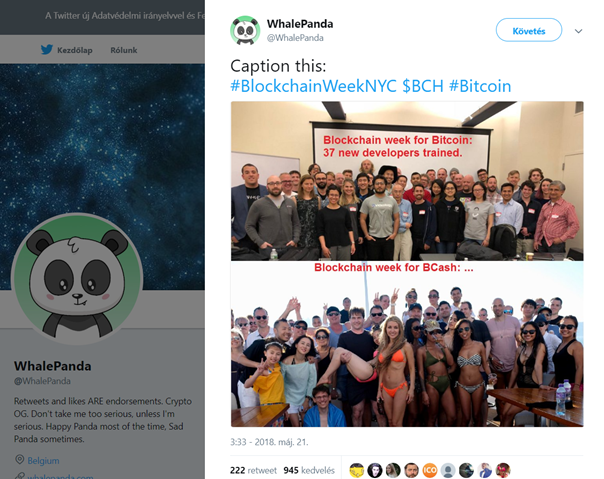This screenshot has width=604, height=479.
Task: Click the large panda profile picture
Action: (x=77, y=279)
